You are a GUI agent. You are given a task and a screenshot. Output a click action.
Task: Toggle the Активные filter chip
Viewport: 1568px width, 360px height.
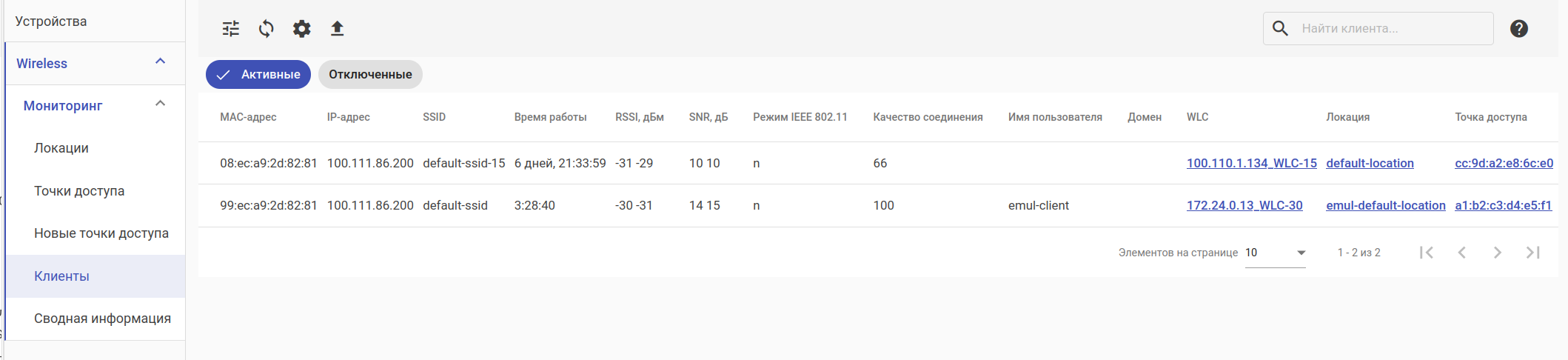tap(258, 75)
